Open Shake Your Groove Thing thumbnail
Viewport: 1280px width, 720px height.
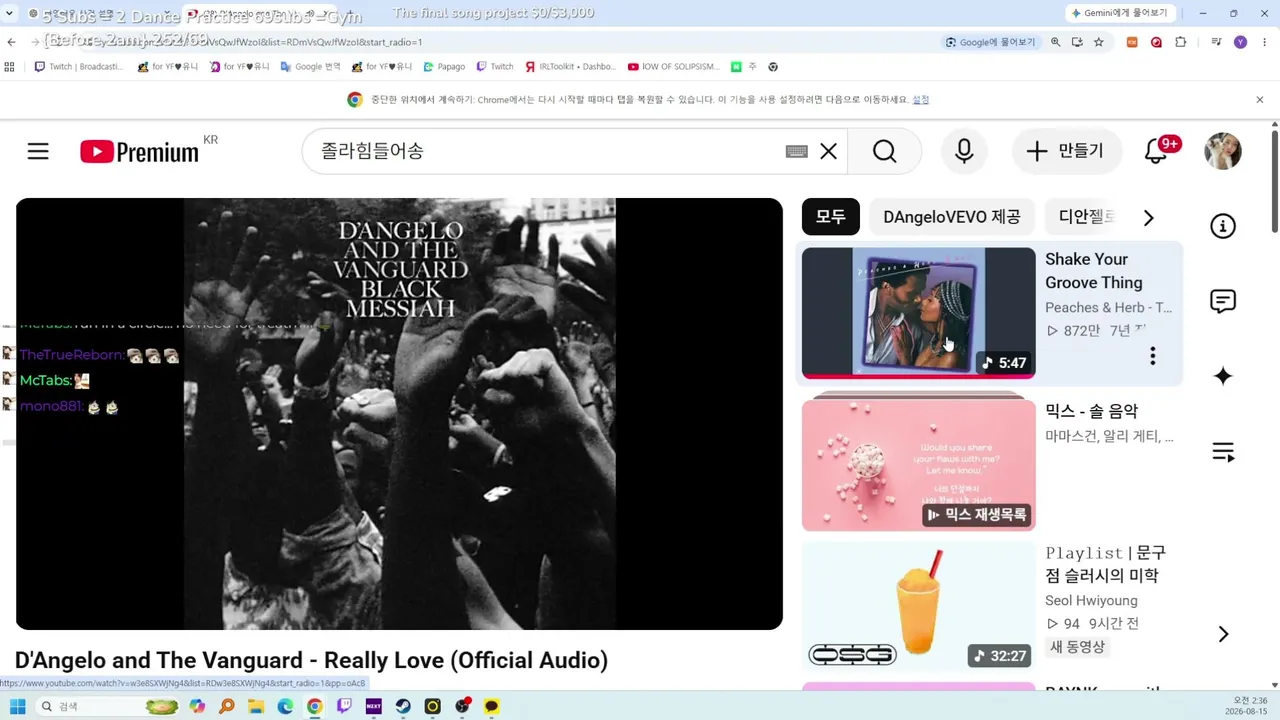pos(918,313)
